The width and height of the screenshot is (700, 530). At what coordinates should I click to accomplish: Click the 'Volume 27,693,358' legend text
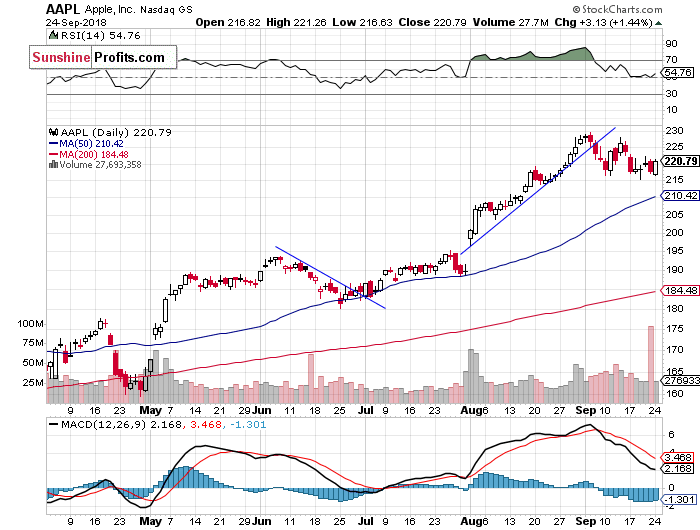tap(100, 165)
